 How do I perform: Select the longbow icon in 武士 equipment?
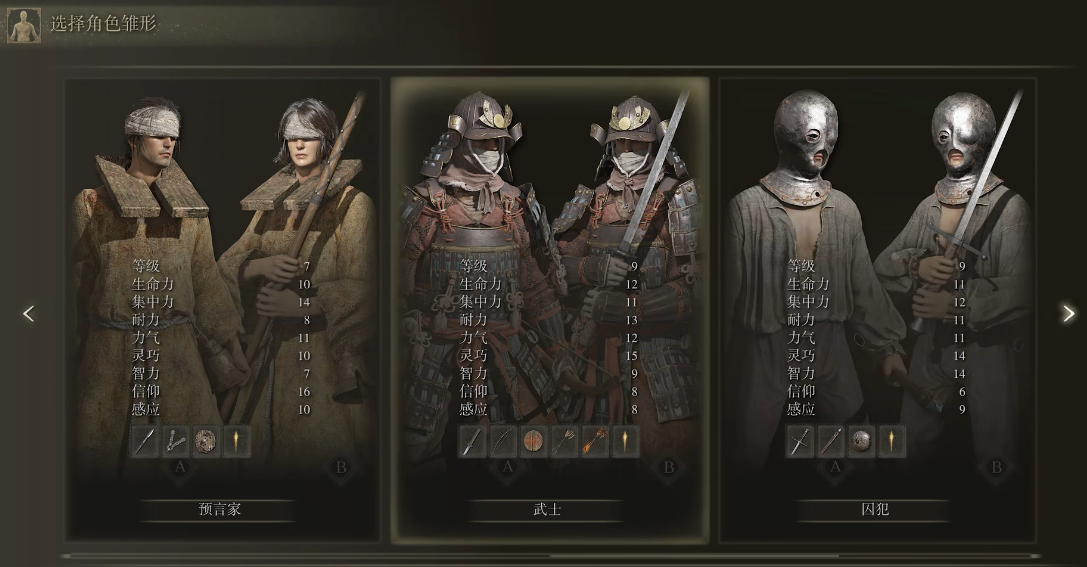coord(503,441)
